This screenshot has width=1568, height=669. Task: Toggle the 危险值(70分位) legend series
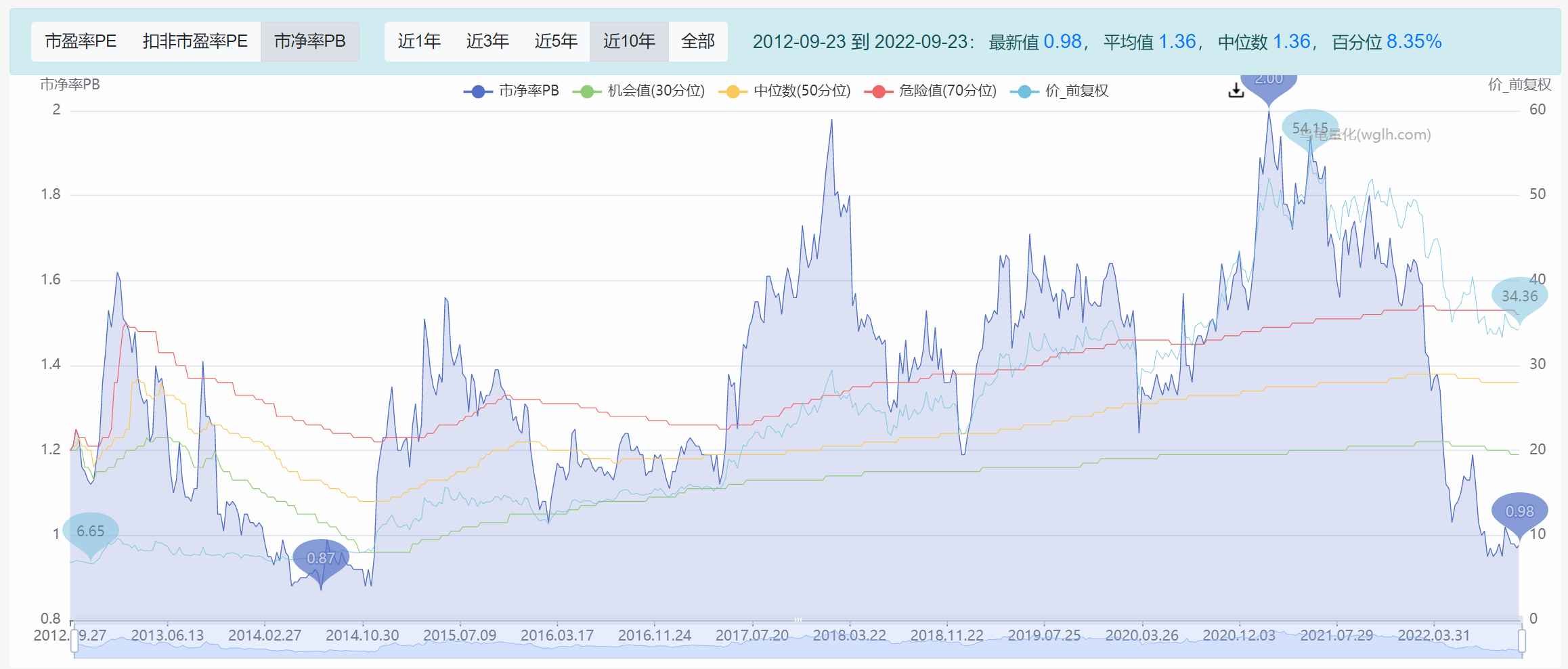click(x=930, y=91)
